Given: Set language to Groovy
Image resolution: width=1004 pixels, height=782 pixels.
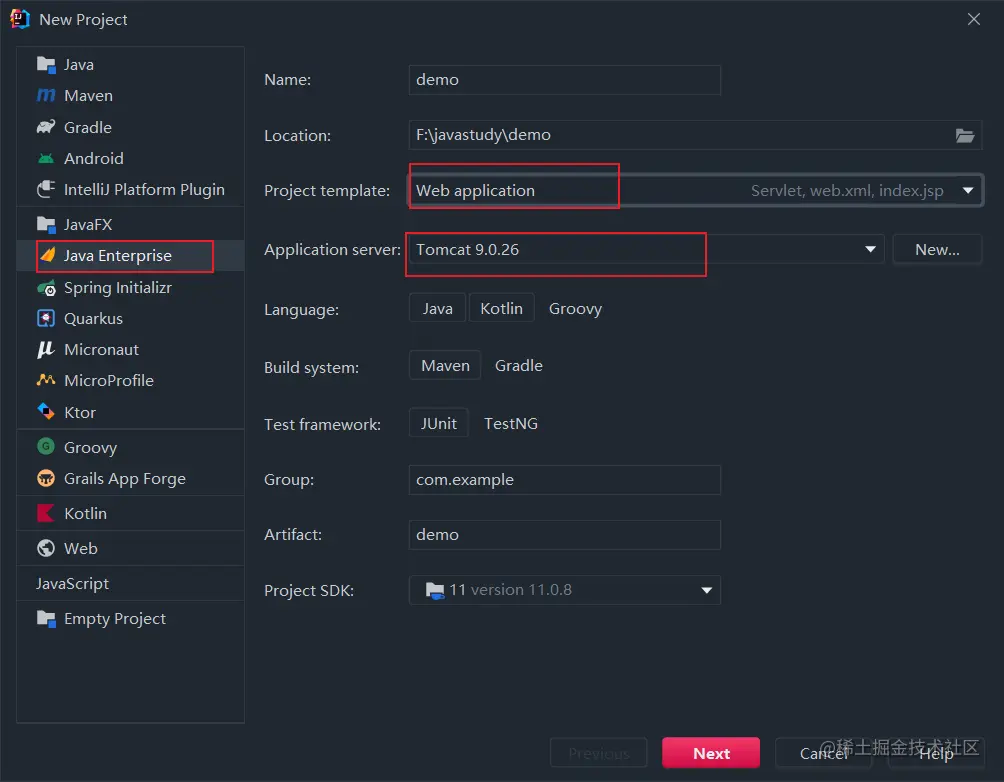Looking at the screenshot, I should click(575, 309).
